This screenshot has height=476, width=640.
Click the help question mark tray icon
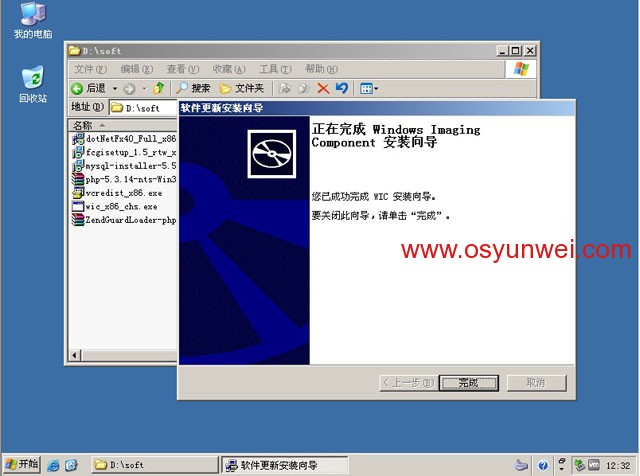click(542, 465)
